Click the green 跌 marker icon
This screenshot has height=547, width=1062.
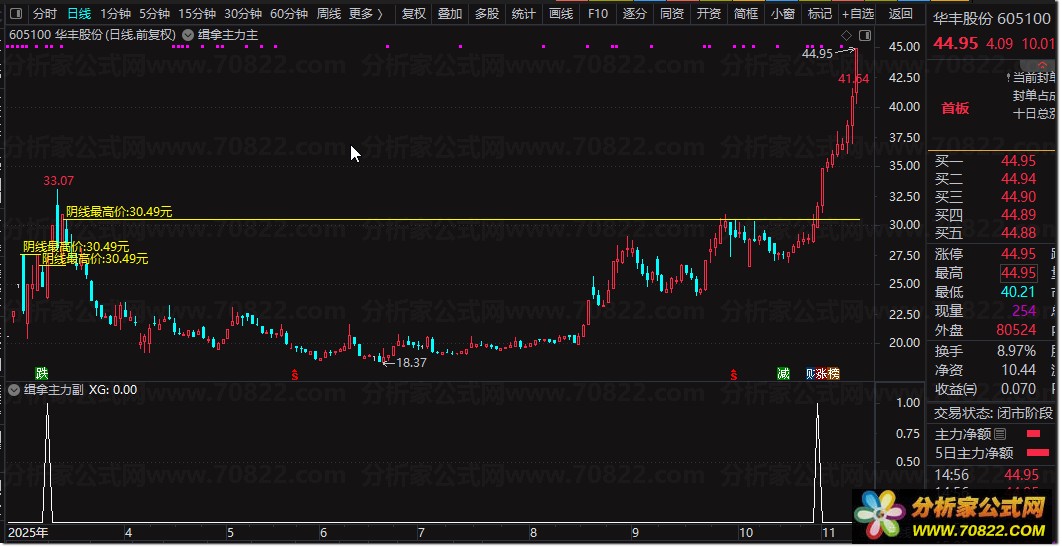pyautogui.click(x=42, y=373)
